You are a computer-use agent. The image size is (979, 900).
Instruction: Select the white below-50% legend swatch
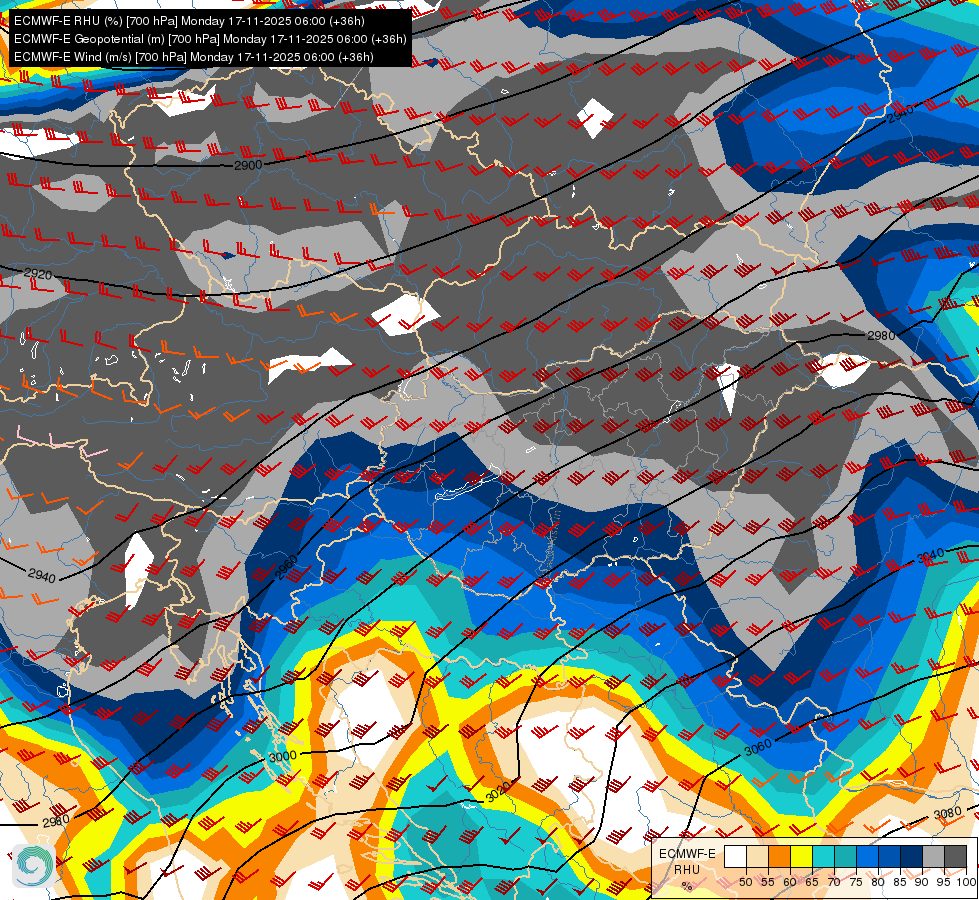(735, 856)
